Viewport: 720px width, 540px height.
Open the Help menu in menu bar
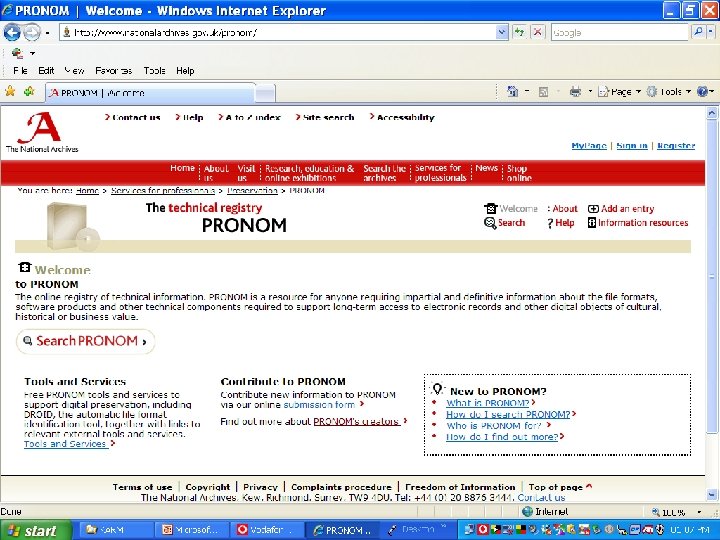click(x=185, y=71)
